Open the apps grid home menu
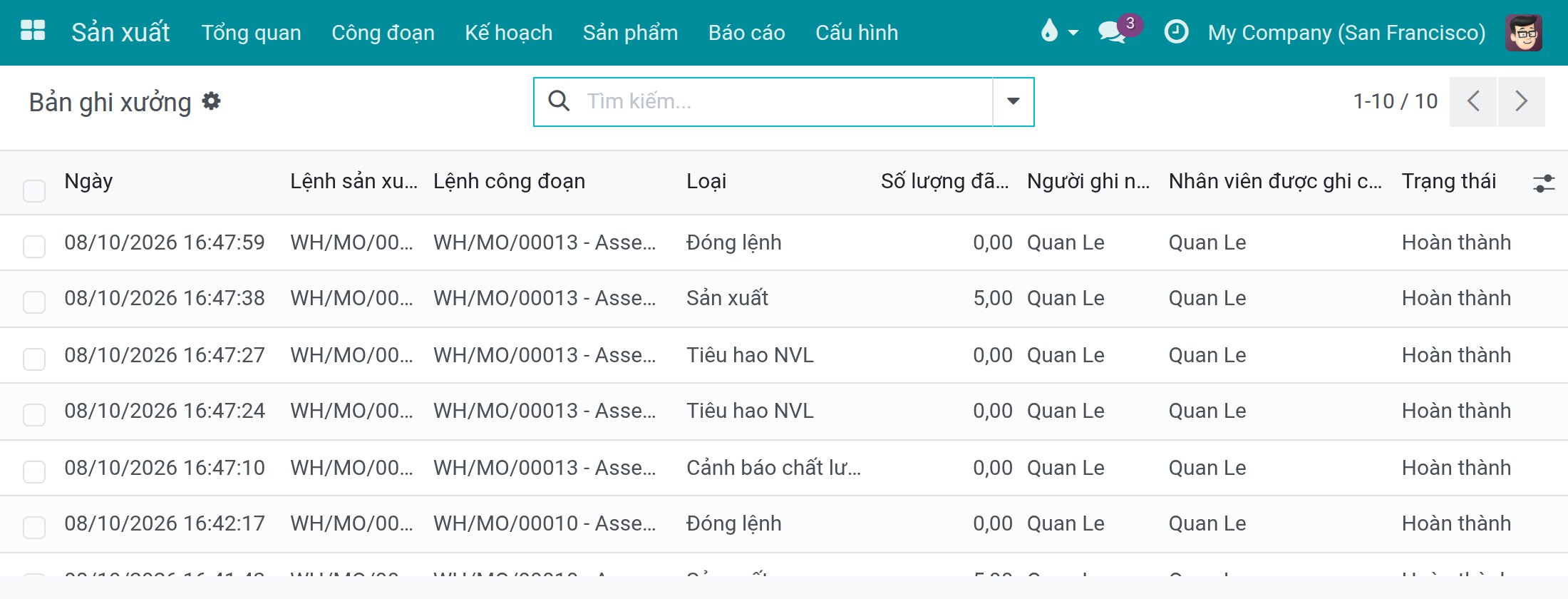The height and width of the screenshot is (599, 1568). tap(33, 31)
